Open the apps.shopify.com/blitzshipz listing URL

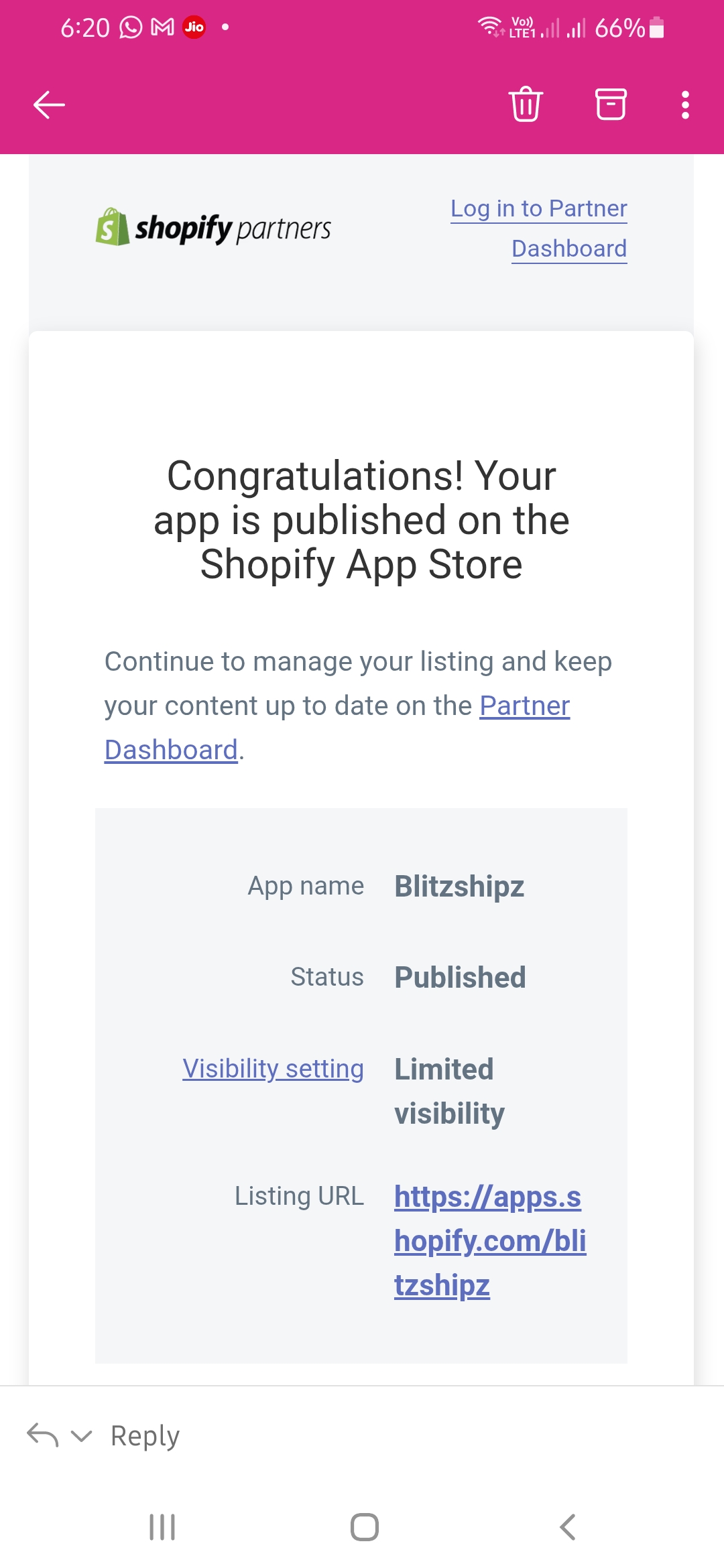pyautogui.click(x=489, y=1240)
